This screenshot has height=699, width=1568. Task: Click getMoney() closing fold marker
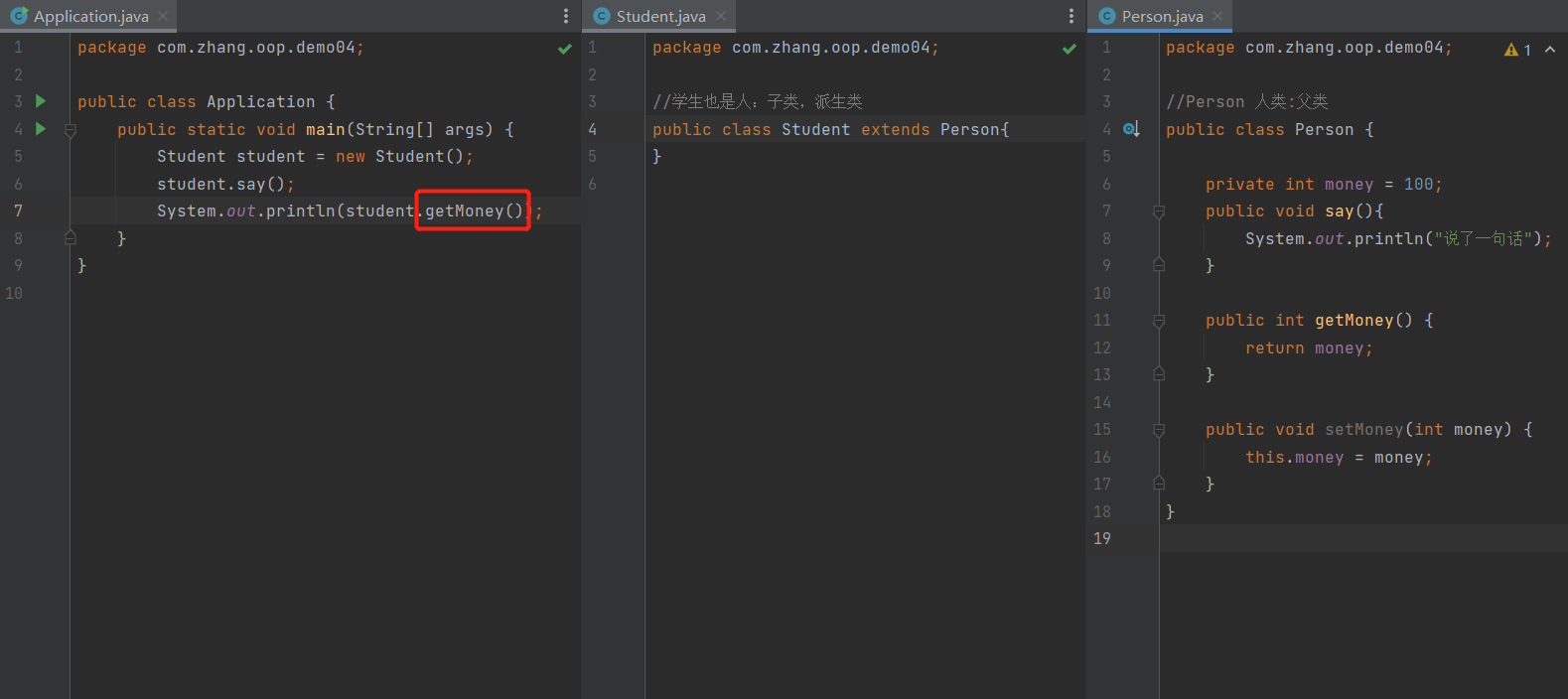[1159, 374]
